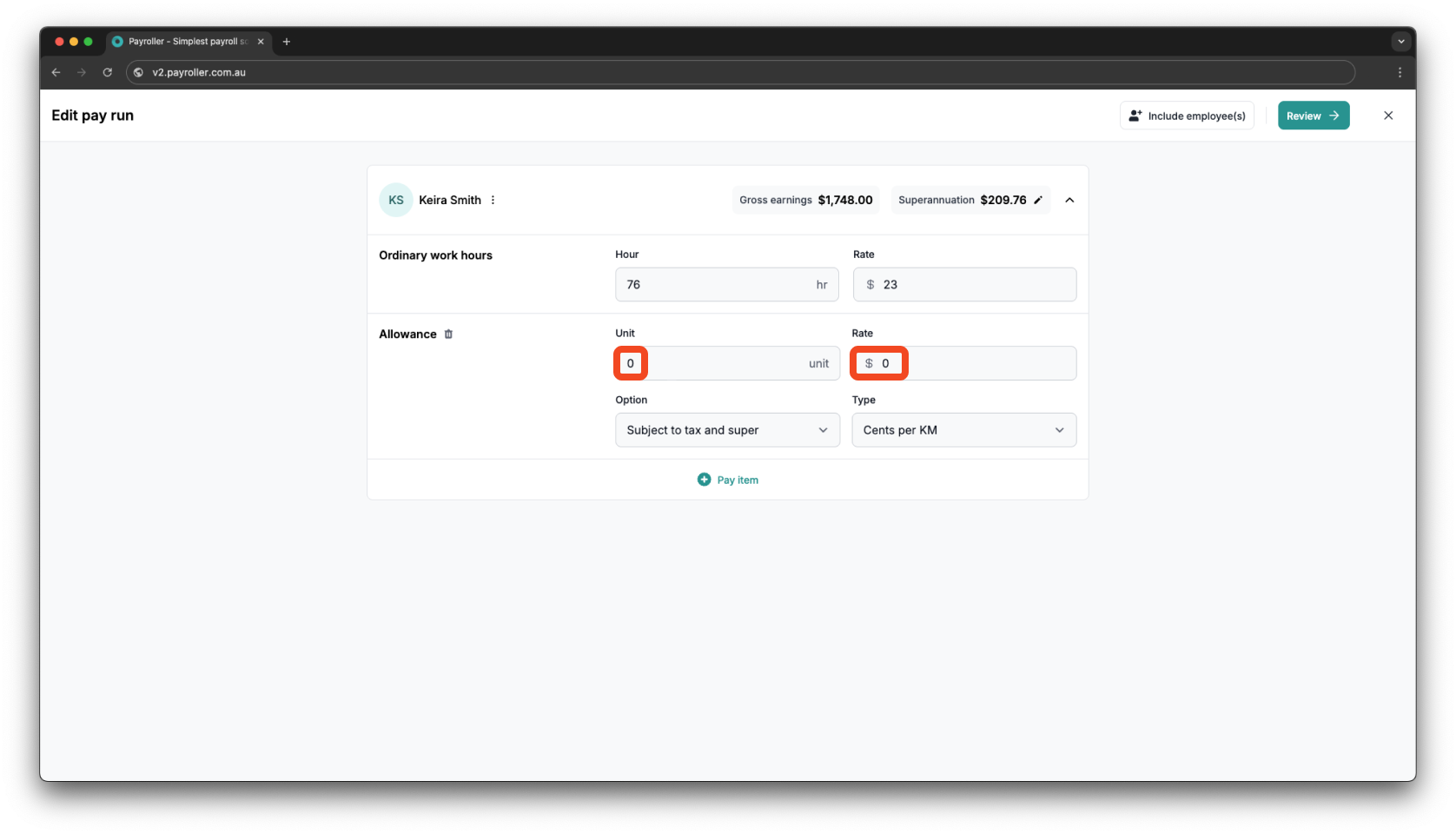Viewport: 1456px width, 834px height.
Task: Reload the page with browser refresh icon
Action: coord(108,73)
